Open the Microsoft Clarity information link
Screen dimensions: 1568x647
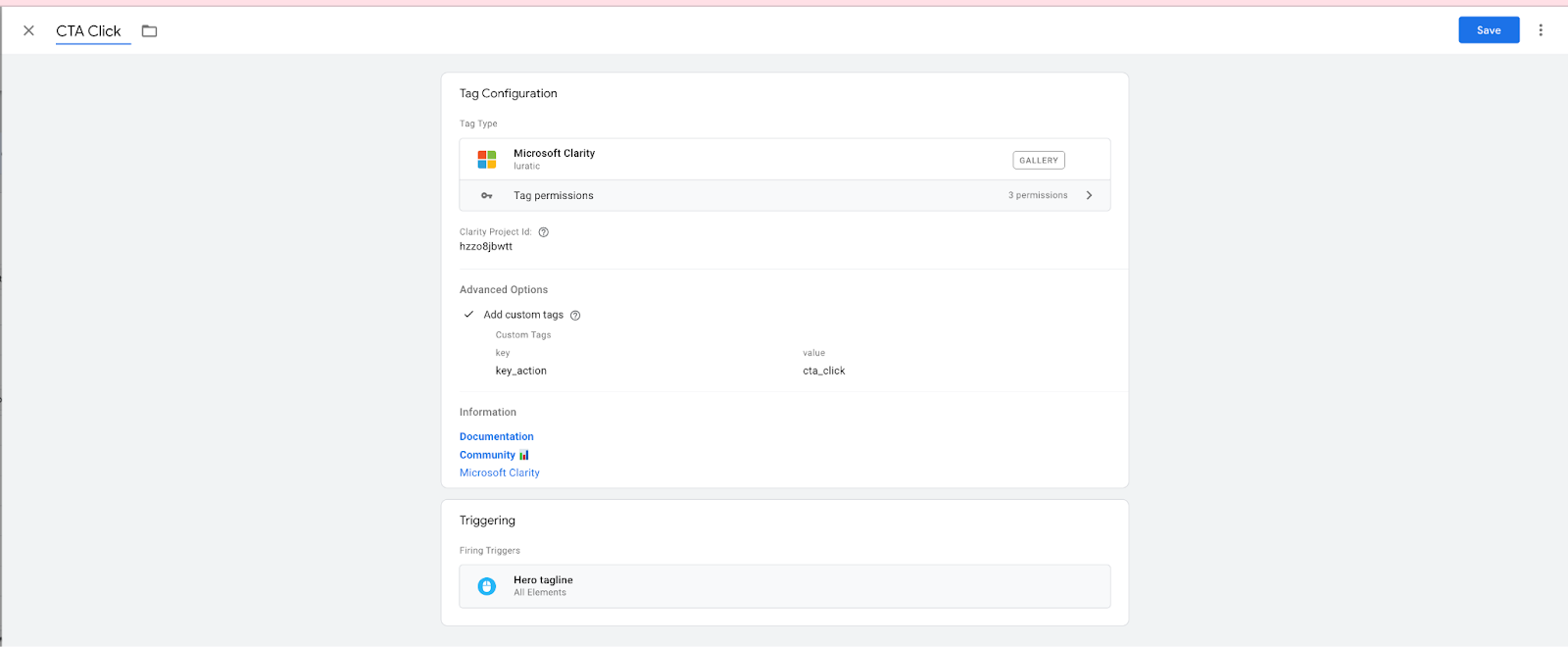pyautogui.click(x=500, y=473)
